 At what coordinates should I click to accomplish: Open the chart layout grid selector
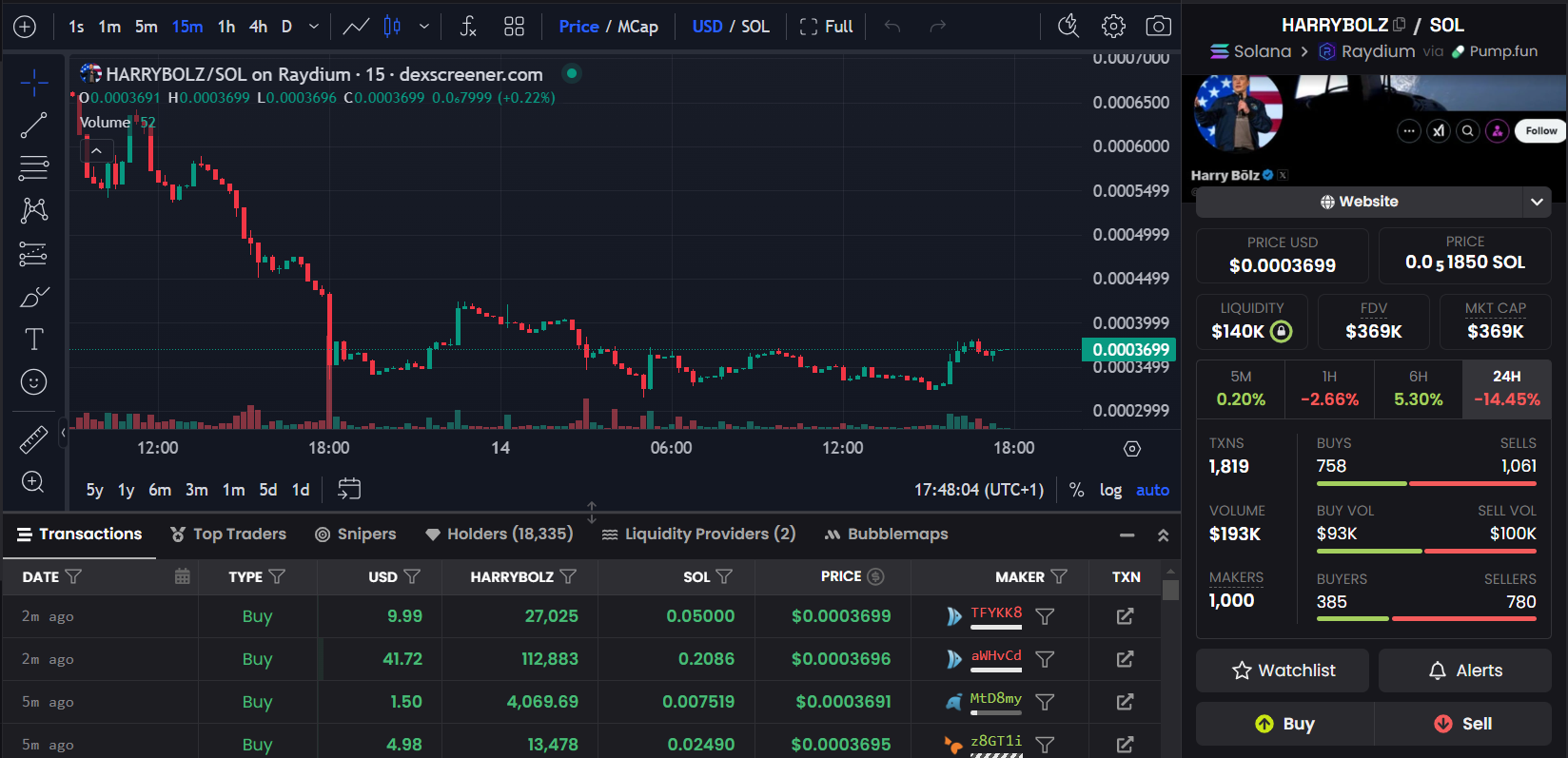pyautogui.click(x=514, y=27)
